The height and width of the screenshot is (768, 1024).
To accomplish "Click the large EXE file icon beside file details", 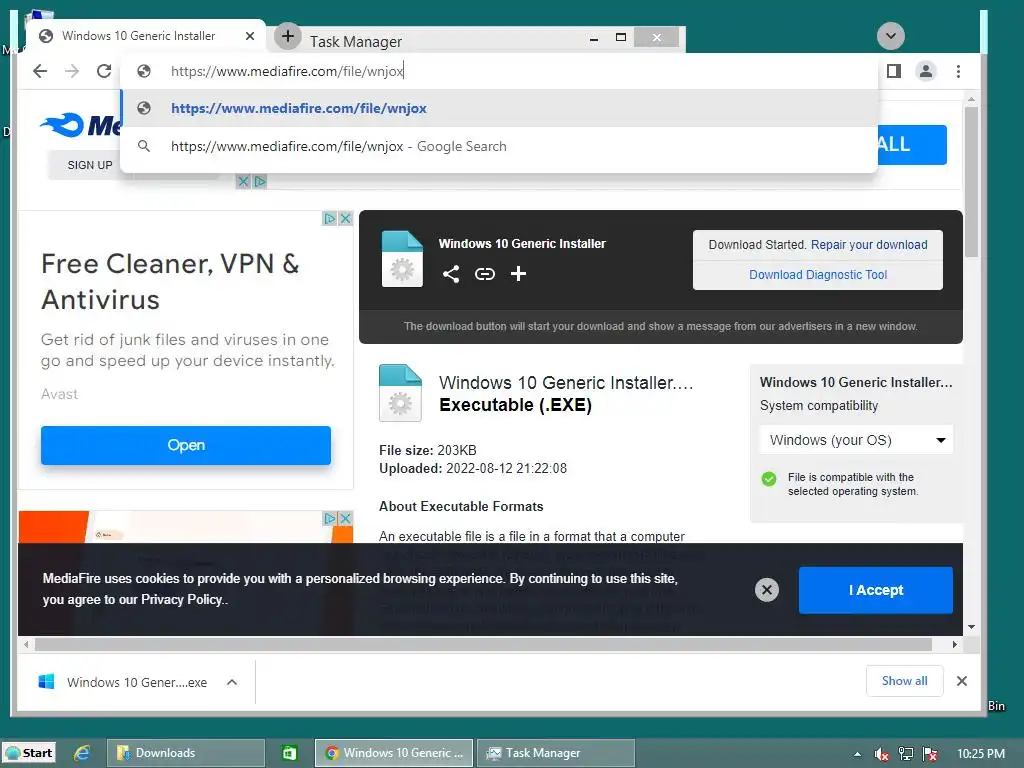I will click(x=400, y=392).
